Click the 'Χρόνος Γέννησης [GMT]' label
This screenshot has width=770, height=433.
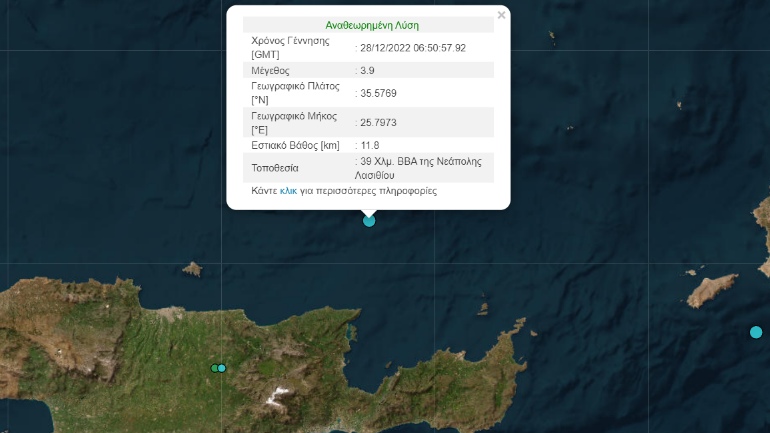pos(290,48)
